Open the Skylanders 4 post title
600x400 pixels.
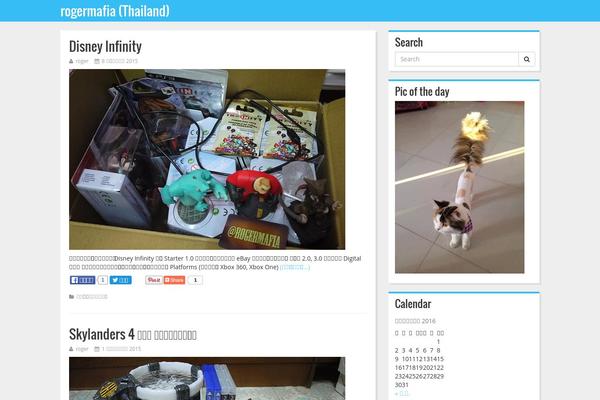tap(132, 334)
